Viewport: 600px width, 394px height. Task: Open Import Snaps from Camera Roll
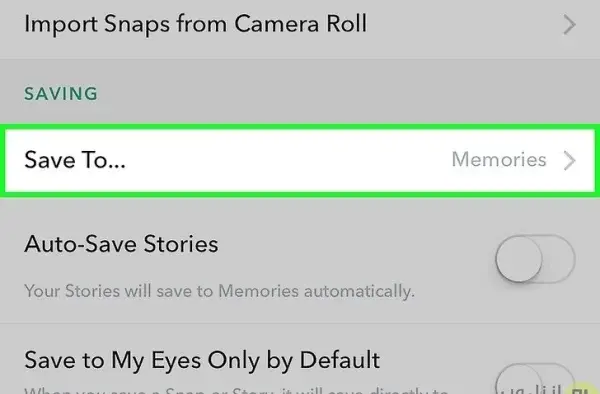[195, 24]
